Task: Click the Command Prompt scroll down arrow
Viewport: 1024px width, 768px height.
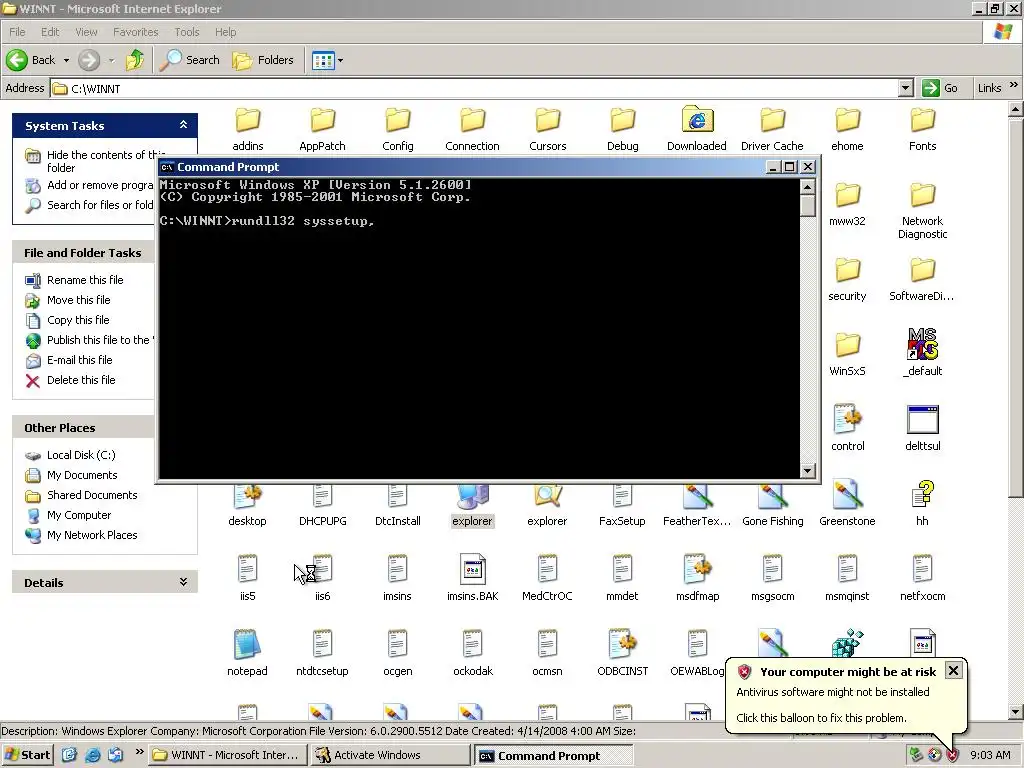Action: click(807, 470)
